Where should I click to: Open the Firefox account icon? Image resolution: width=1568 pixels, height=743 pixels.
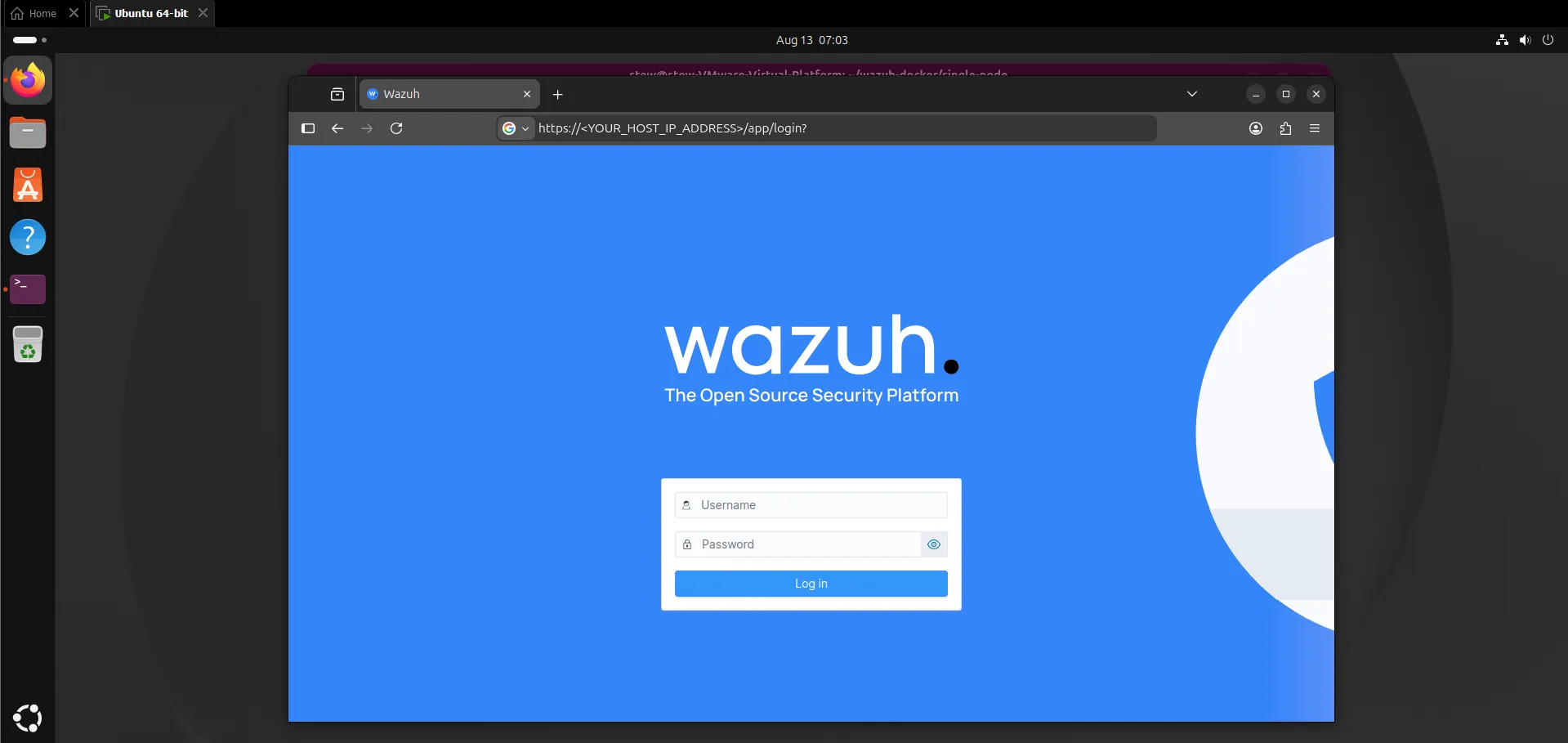(1256, 128)
